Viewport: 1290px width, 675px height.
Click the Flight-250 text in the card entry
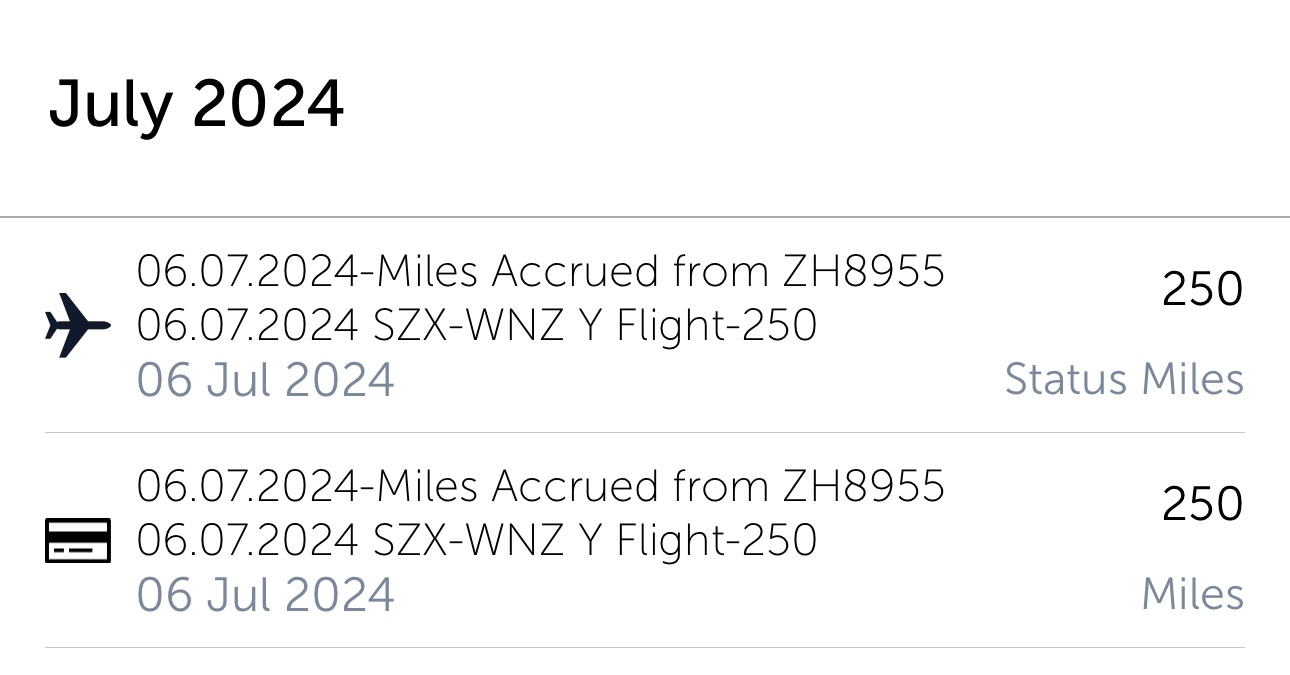tap(716, 540)
